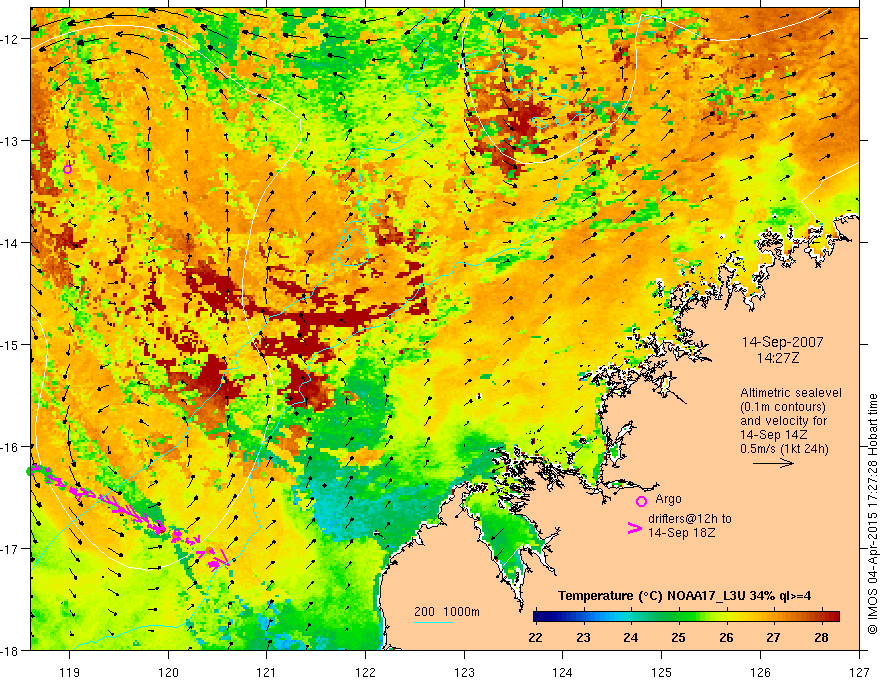880x680 pixels.
Task: Click the "200 1000m" depth label
Action: click(447, 612)
